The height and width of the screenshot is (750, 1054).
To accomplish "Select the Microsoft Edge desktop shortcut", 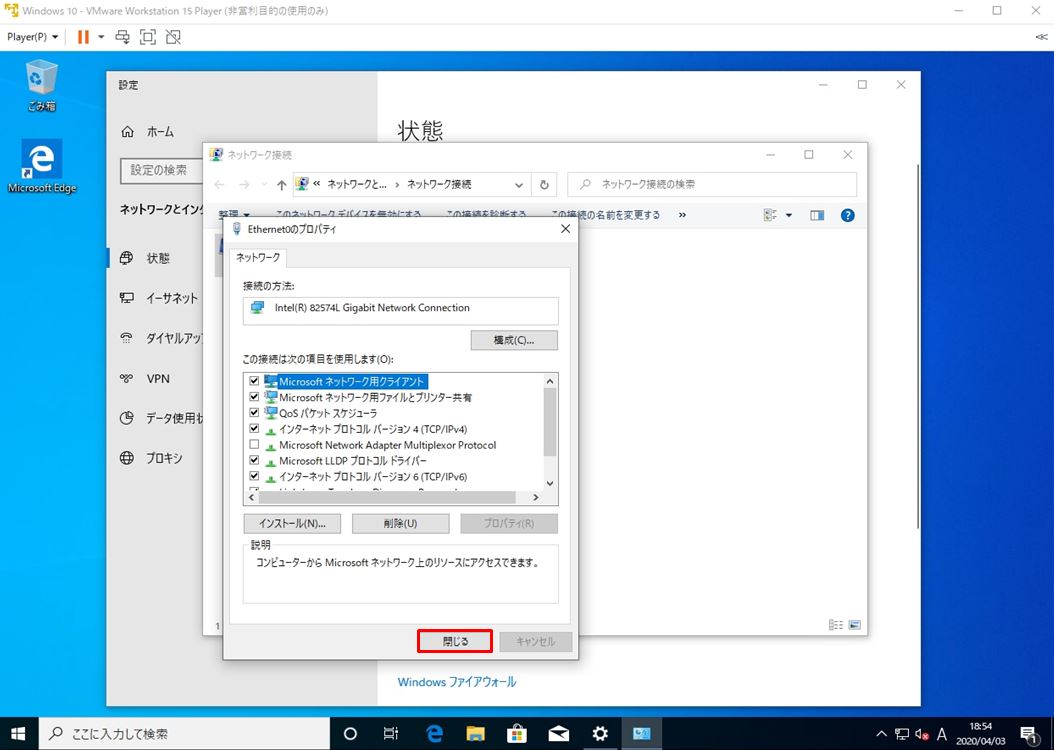I will click(x=42, y=167).
